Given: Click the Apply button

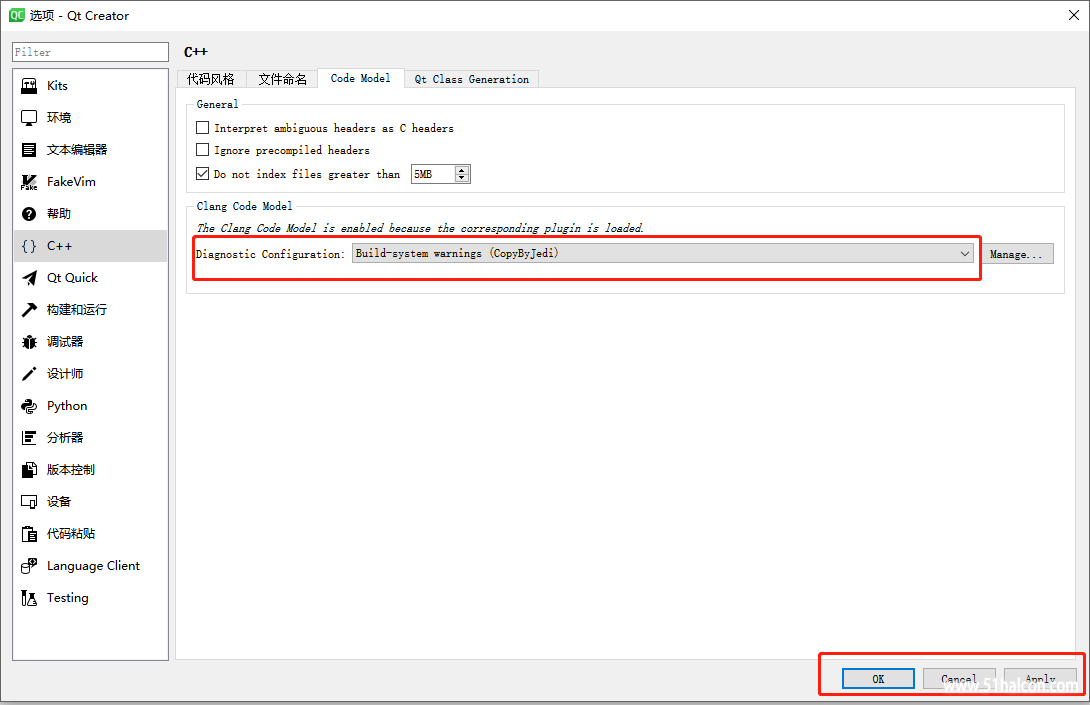Looking at the screenshot, I should [1040, 679].
